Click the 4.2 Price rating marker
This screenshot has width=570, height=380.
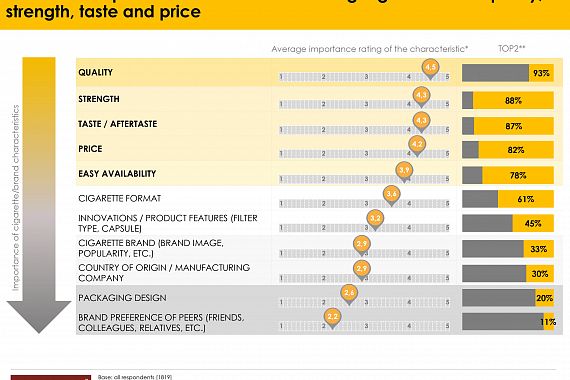[417, 146]
